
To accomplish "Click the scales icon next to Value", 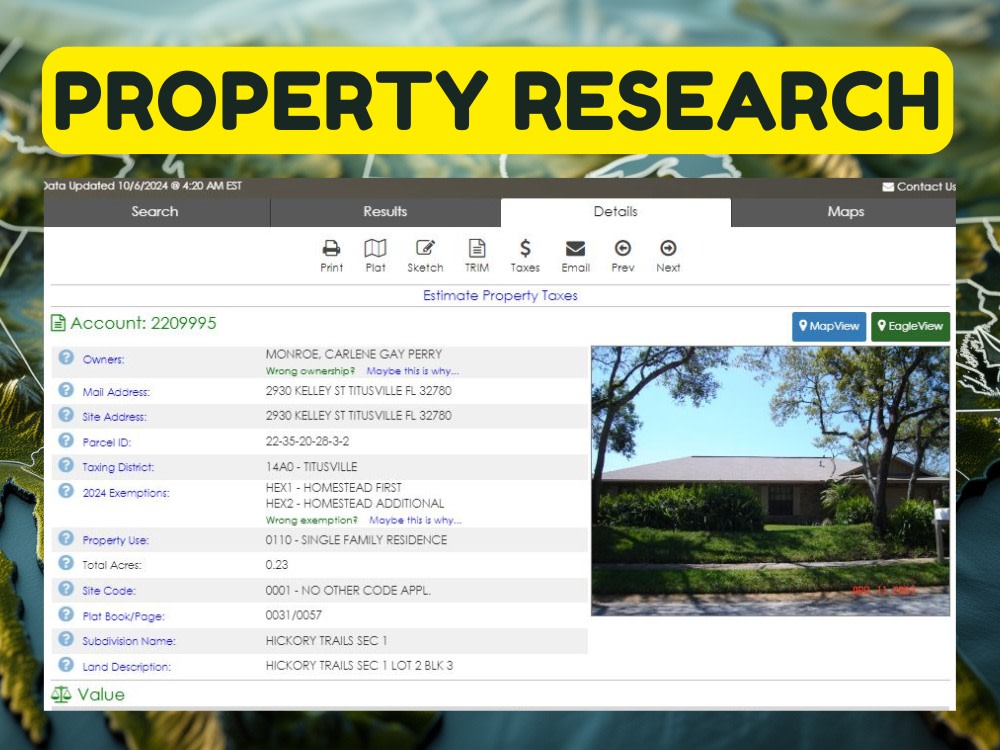I will (61, 695).
